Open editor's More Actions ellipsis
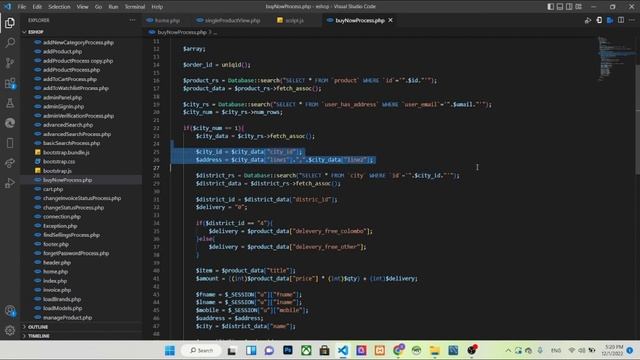Image resolution: width=640 pixels, height=360 pixels. pos(632,20)
